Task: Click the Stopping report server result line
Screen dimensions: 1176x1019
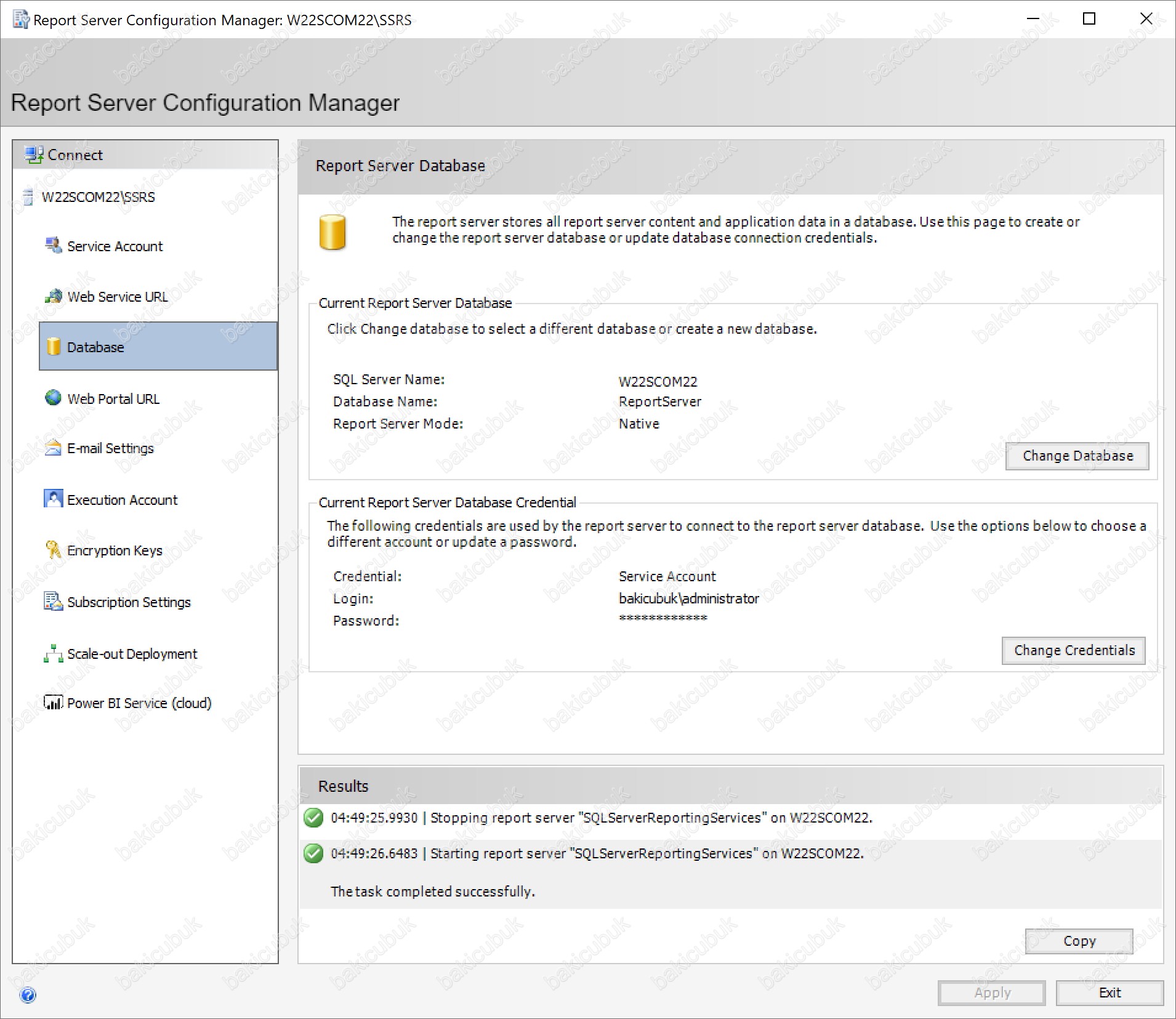Action: tap(602, 818)
